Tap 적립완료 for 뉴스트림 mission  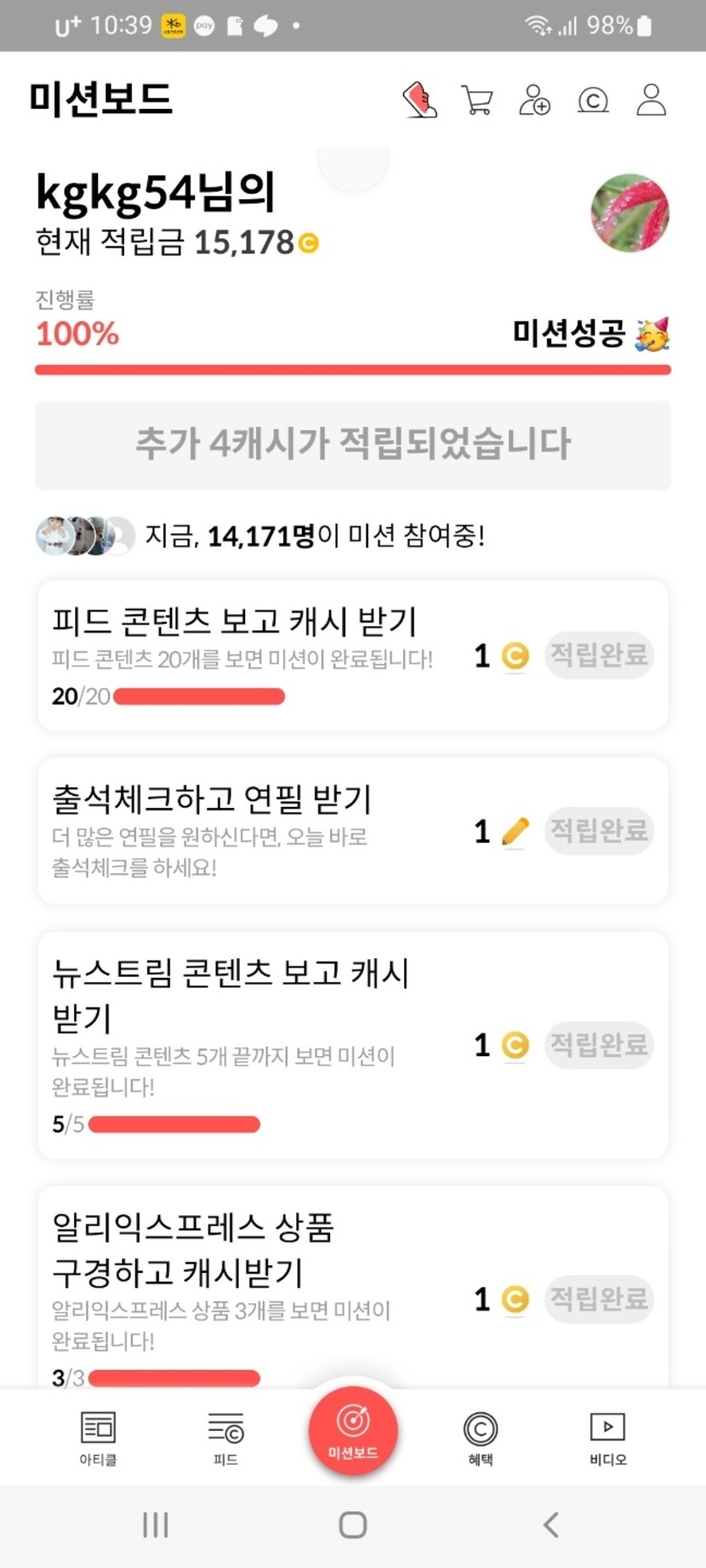tap(599, 1044)
